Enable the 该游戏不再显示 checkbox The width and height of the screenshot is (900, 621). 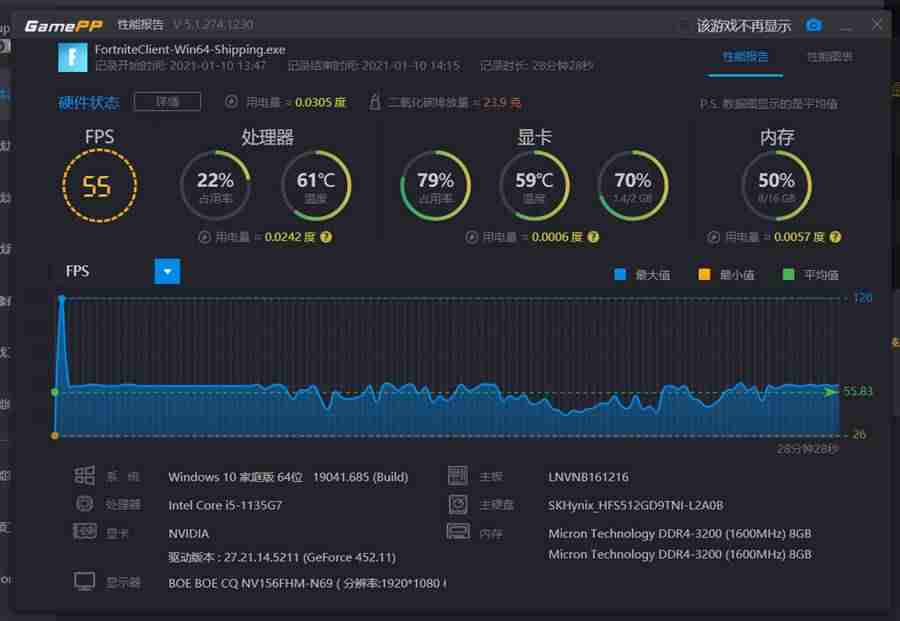[684, 26]
